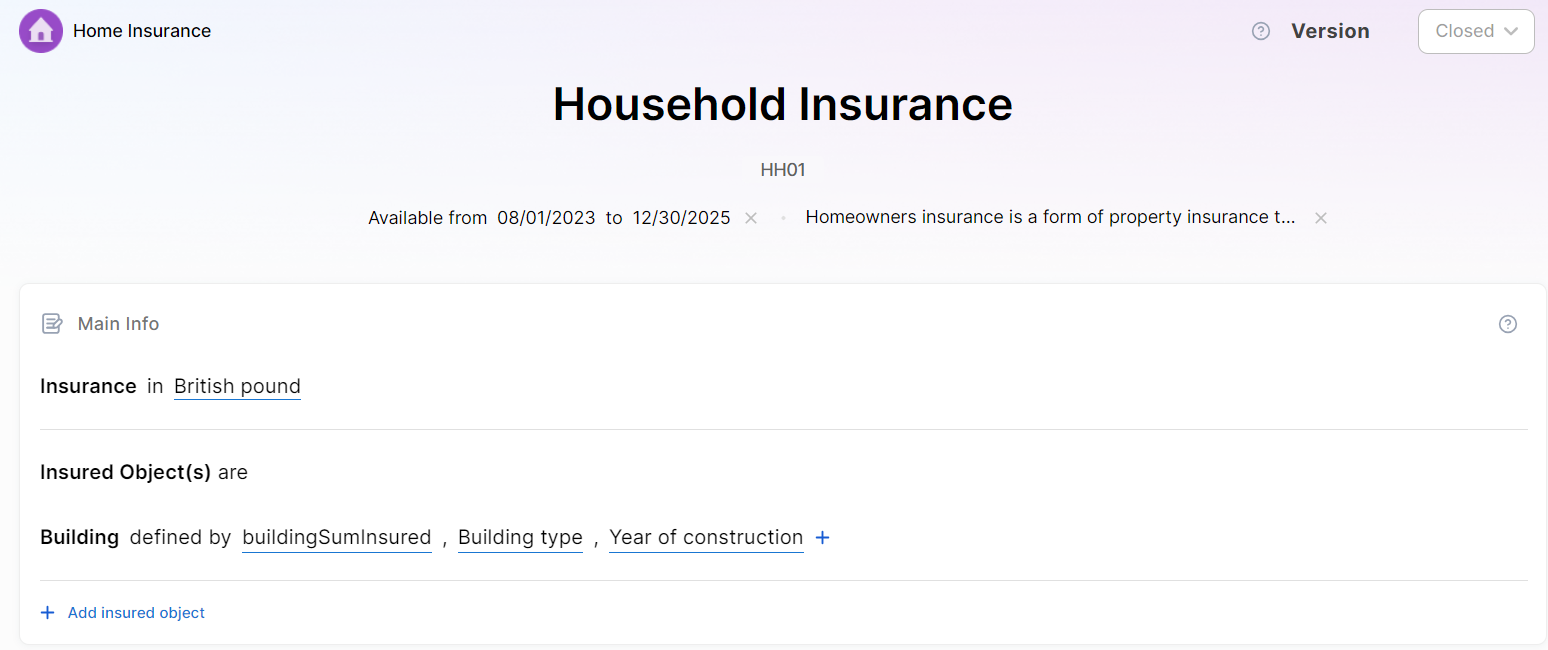The height and width of the screenshot is (650, 1548).
Task: Change the British pound currency selection
Action: point(237,386)
